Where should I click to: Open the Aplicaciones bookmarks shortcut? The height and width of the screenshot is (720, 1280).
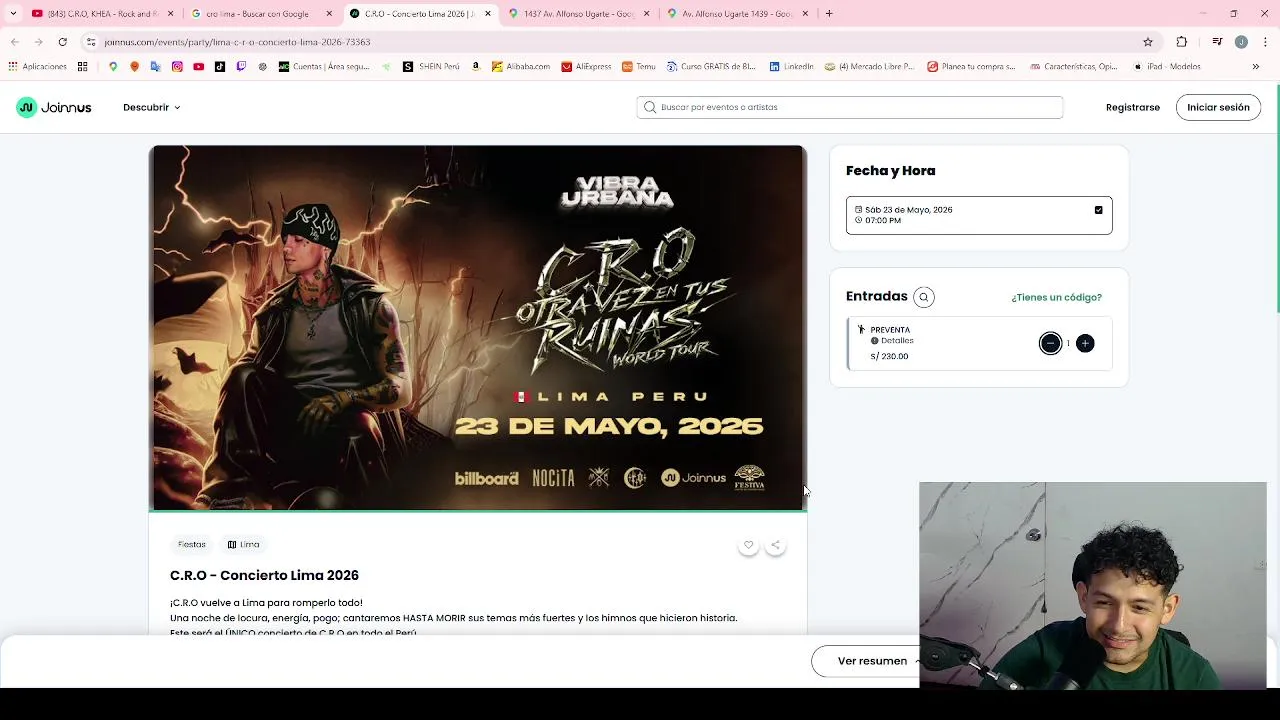tap(37, 67)
